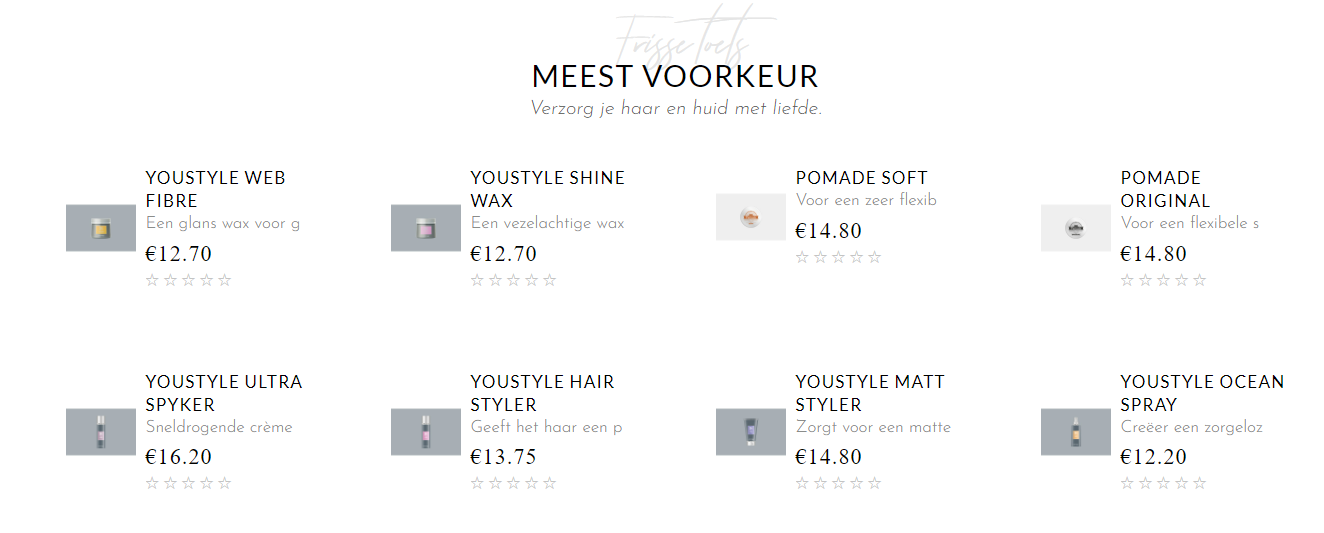Click the Youstyle Matt Styler product thumbnail

tap(751, 432)
